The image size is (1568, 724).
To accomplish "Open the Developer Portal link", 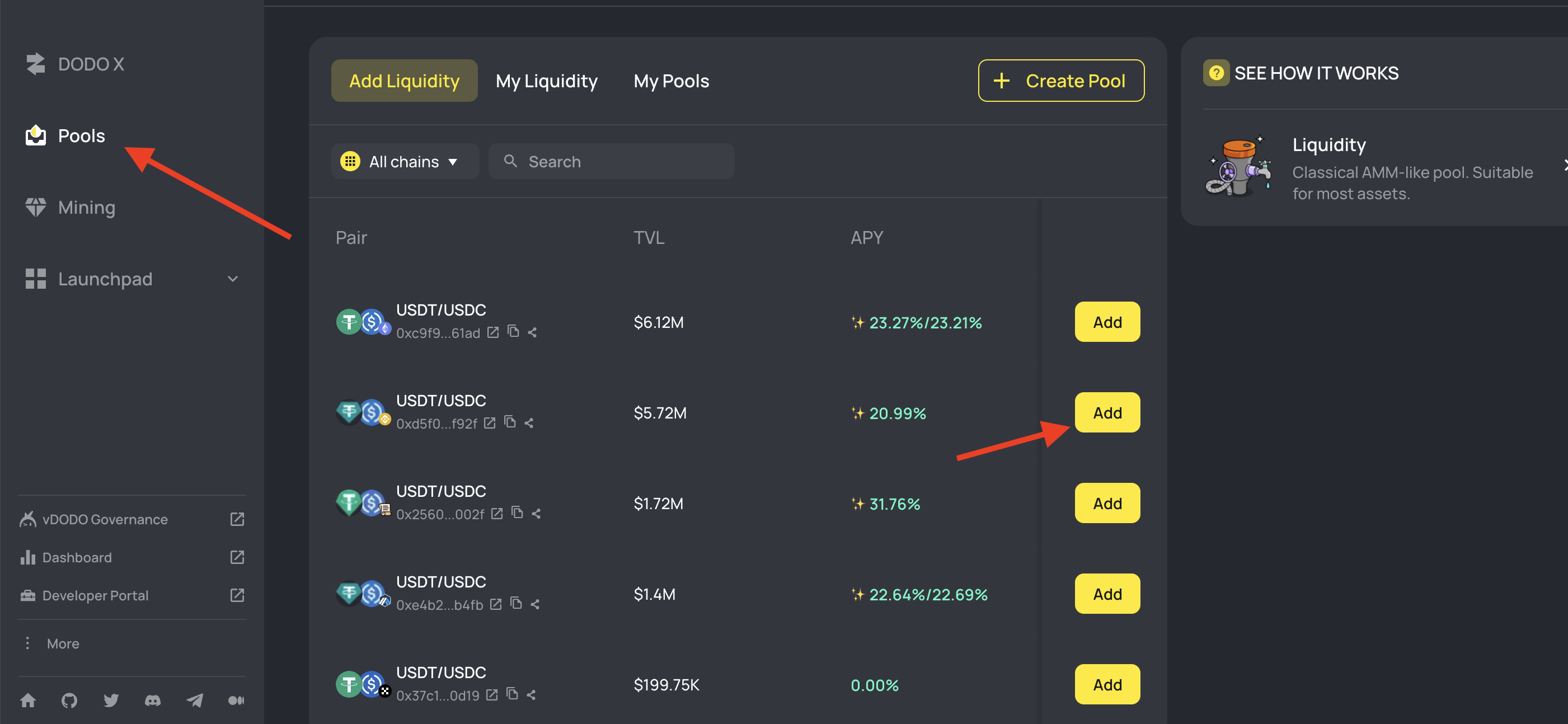I will 132,595.
